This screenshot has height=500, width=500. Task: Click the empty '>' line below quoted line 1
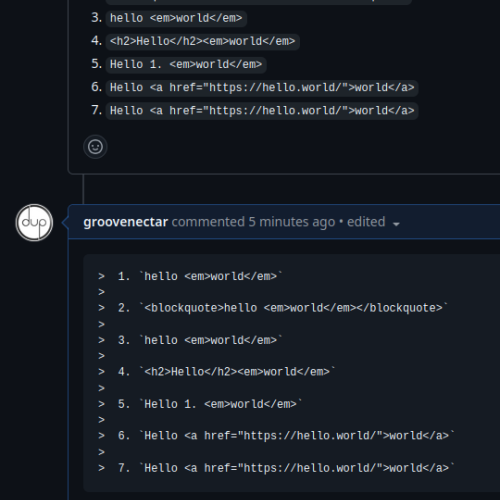102,292
